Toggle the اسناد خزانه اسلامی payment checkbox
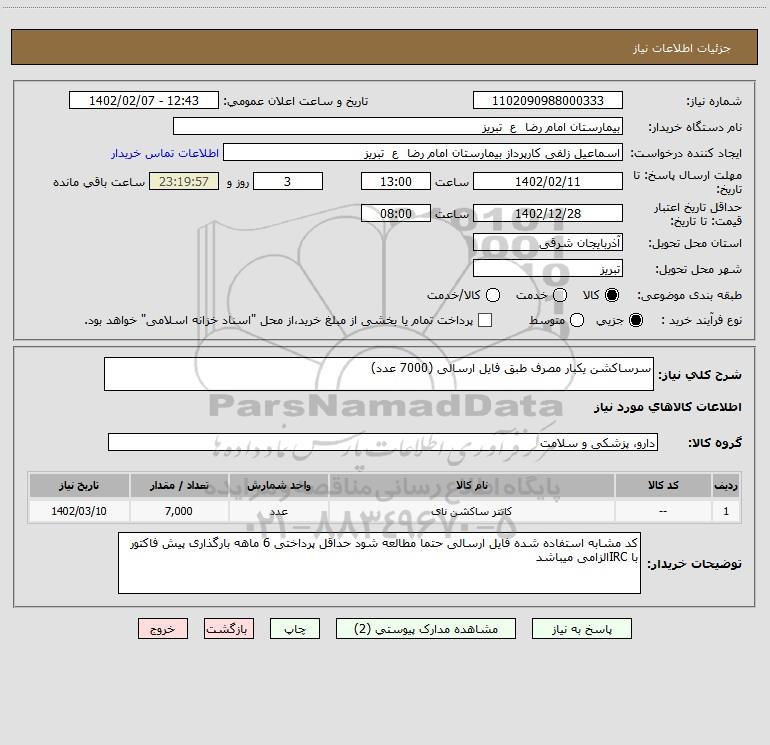This screenshot has width=770, height=745. 485,320
